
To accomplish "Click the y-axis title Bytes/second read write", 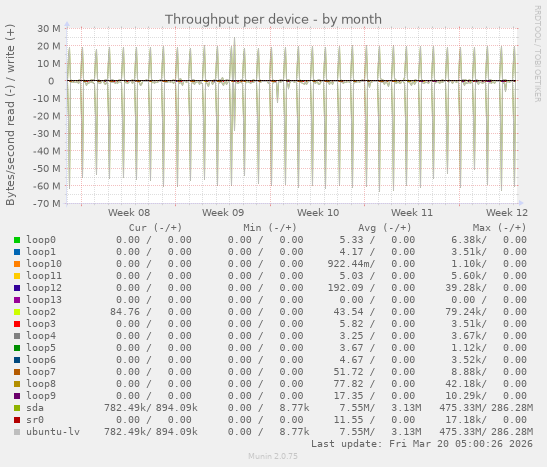I will coord(10,115).
